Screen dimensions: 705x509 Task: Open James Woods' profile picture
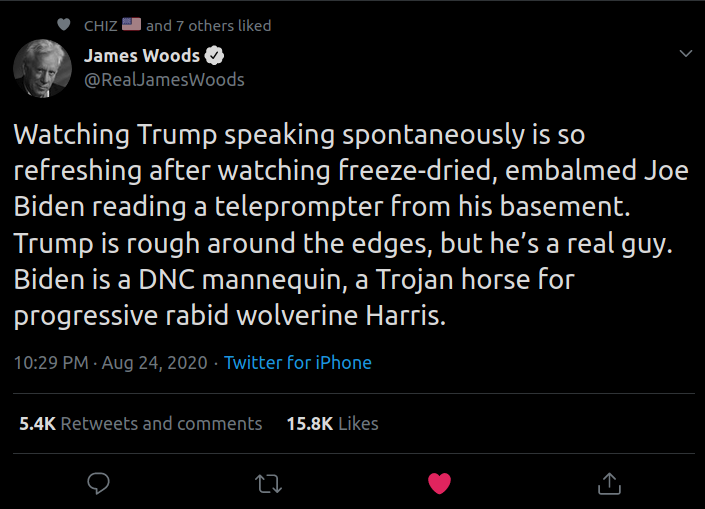tap(41, 70)
